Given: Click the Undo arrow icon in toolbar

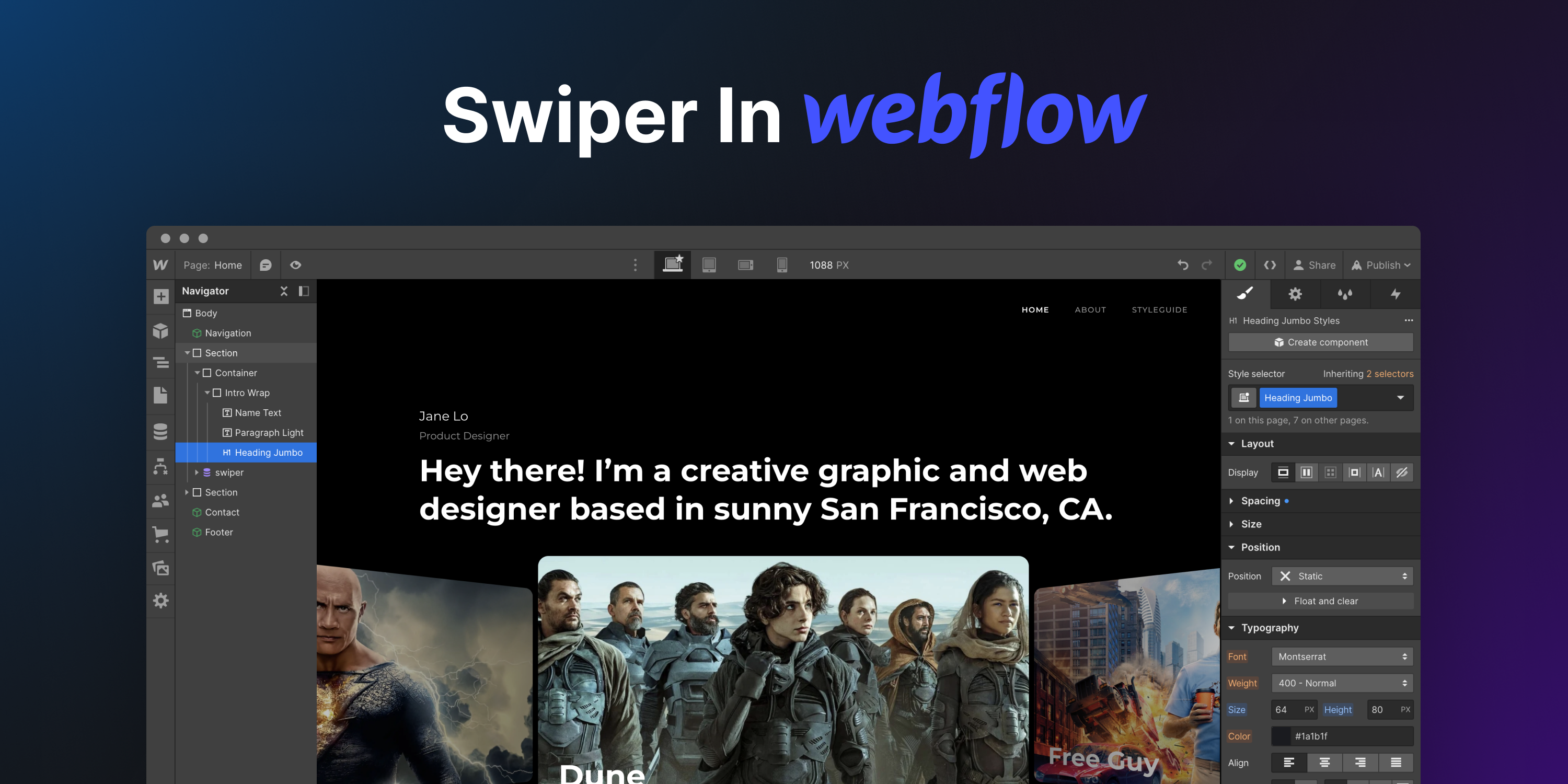Looking at the screenshot, I should coord(1184,265).
